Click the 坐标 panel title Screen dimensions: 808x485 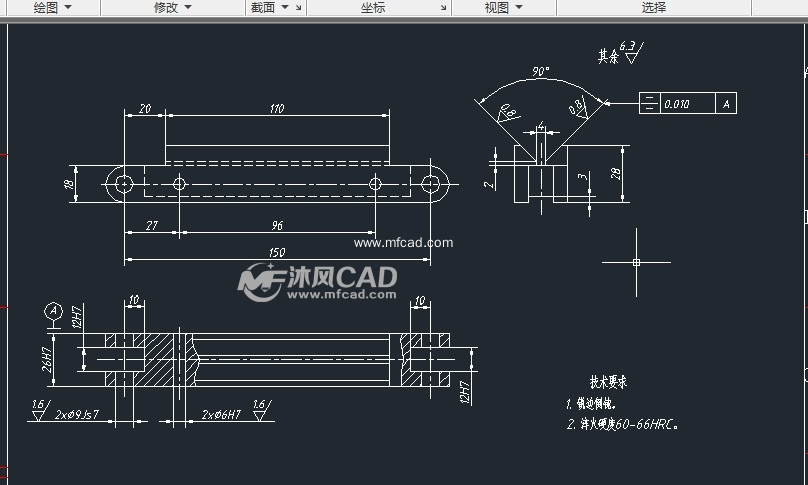click(x=372, y=7)
